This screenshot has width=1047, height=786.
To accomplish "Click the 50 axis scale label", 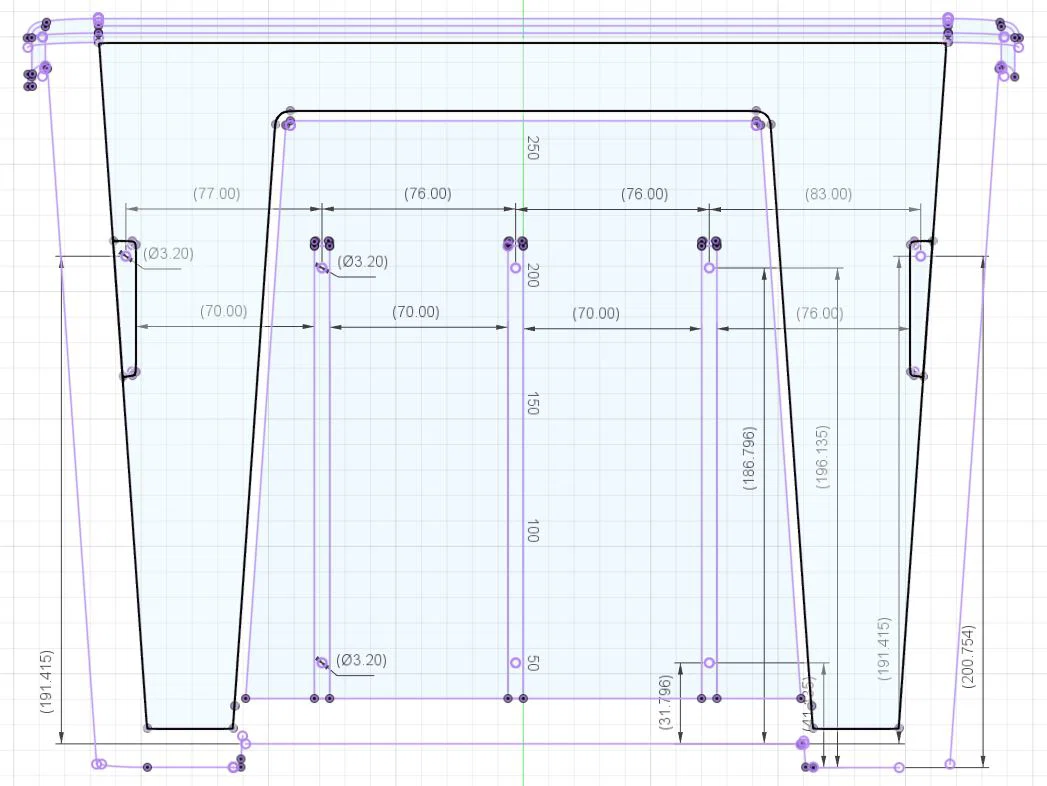I will point(532,663).
